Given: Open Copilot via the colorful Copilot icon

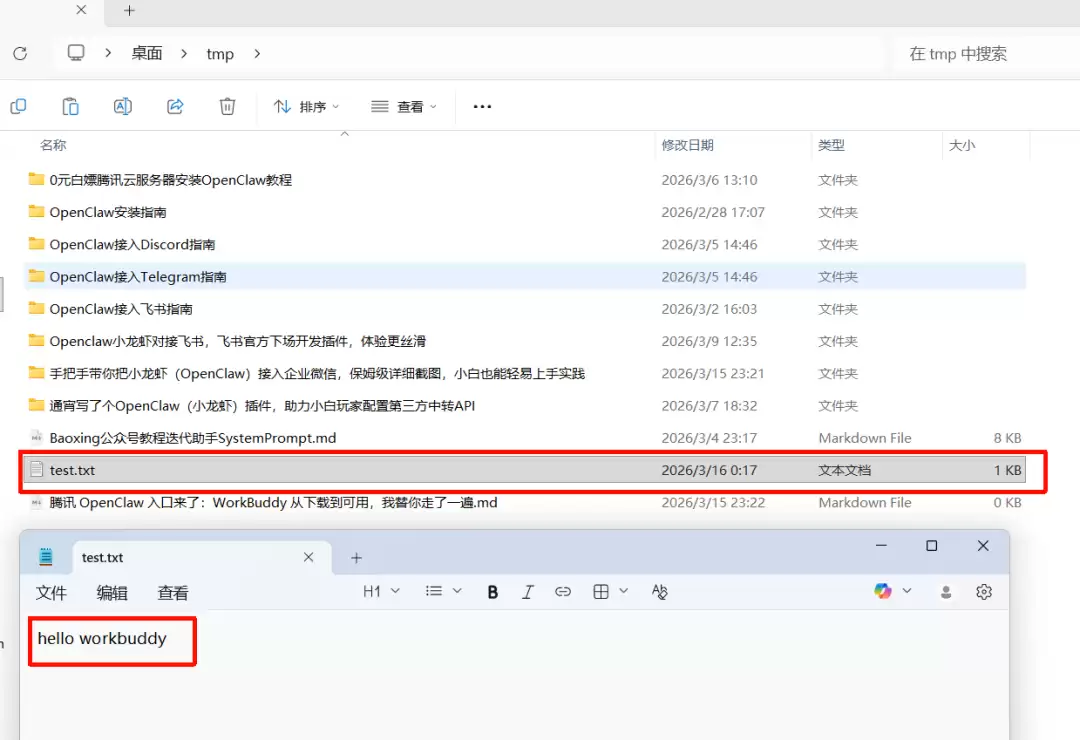Looking at the screenshot, I should pos(884,591).
